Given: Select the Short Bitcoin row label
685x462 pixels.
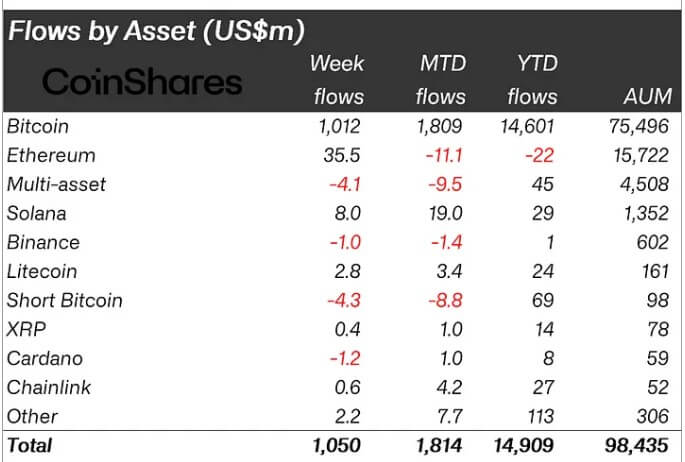Looking at the screenshot, I should 65,300.
